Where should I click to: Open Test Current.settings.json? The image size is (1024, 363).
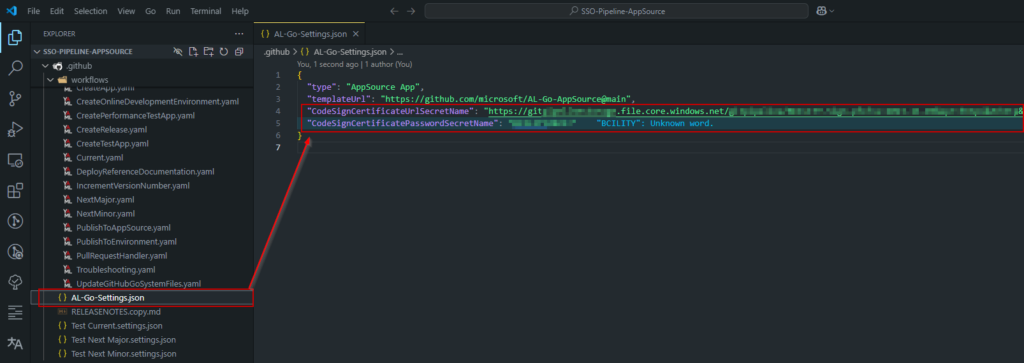117,326
